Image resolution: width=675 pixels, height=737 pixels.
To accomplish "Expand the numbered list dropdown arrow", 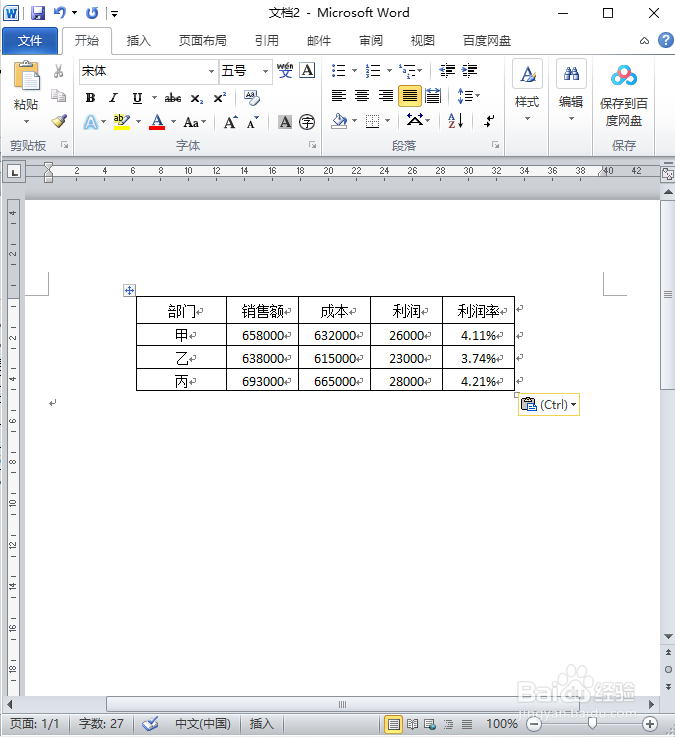I will tap(389, 71).
